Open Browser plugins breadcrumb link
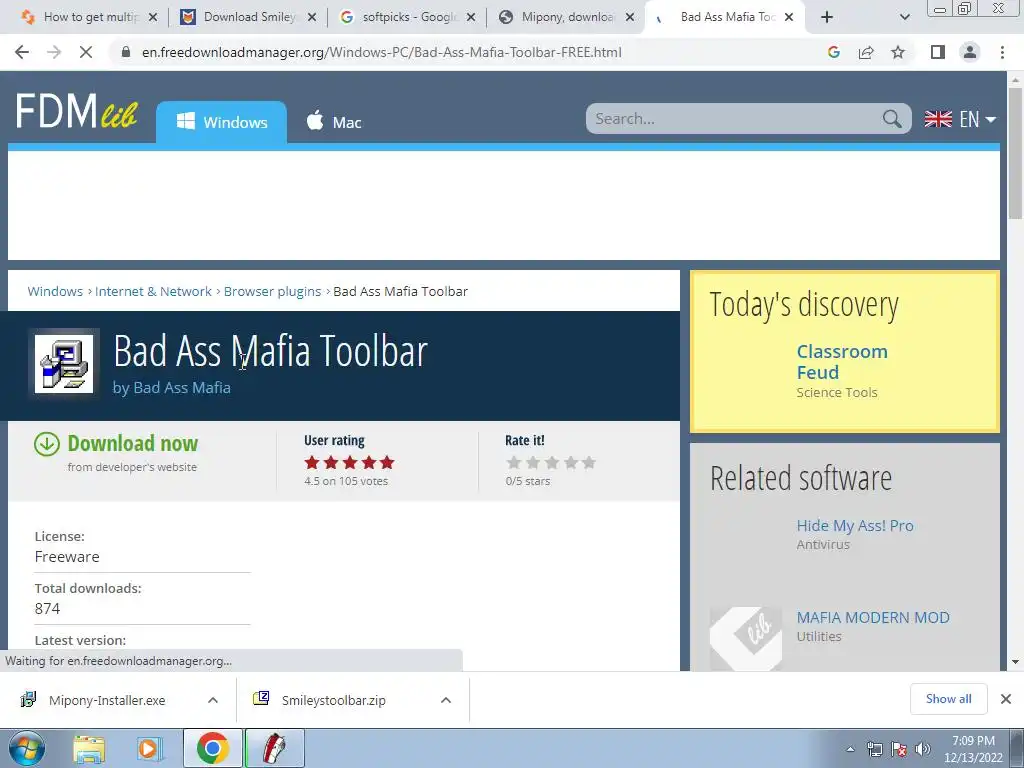Image resolution: width=1024 pixels, height=768 pixels. pos(272,291)
